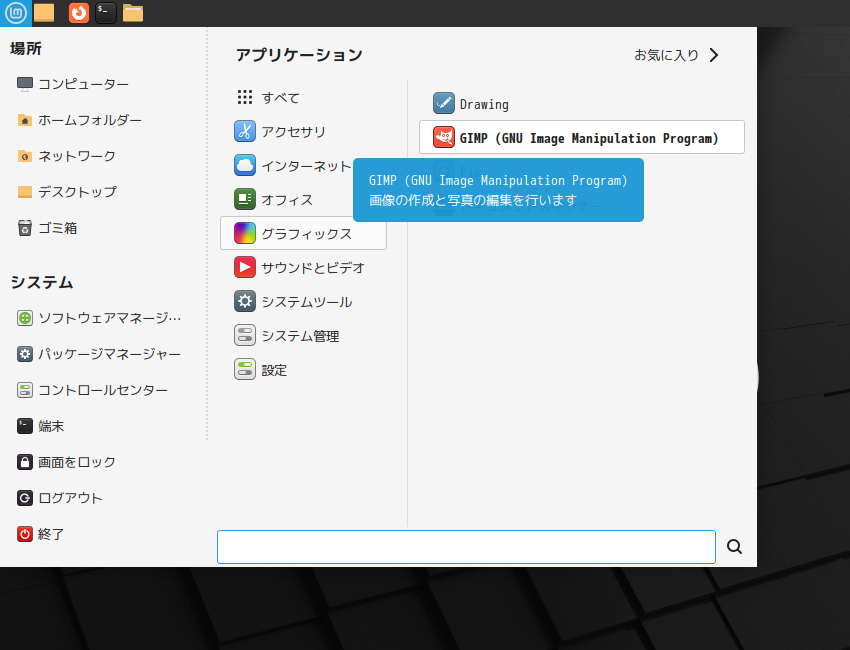Click the すべて grid icon
This screenshot has width=850, height=650.
point(245,97)
